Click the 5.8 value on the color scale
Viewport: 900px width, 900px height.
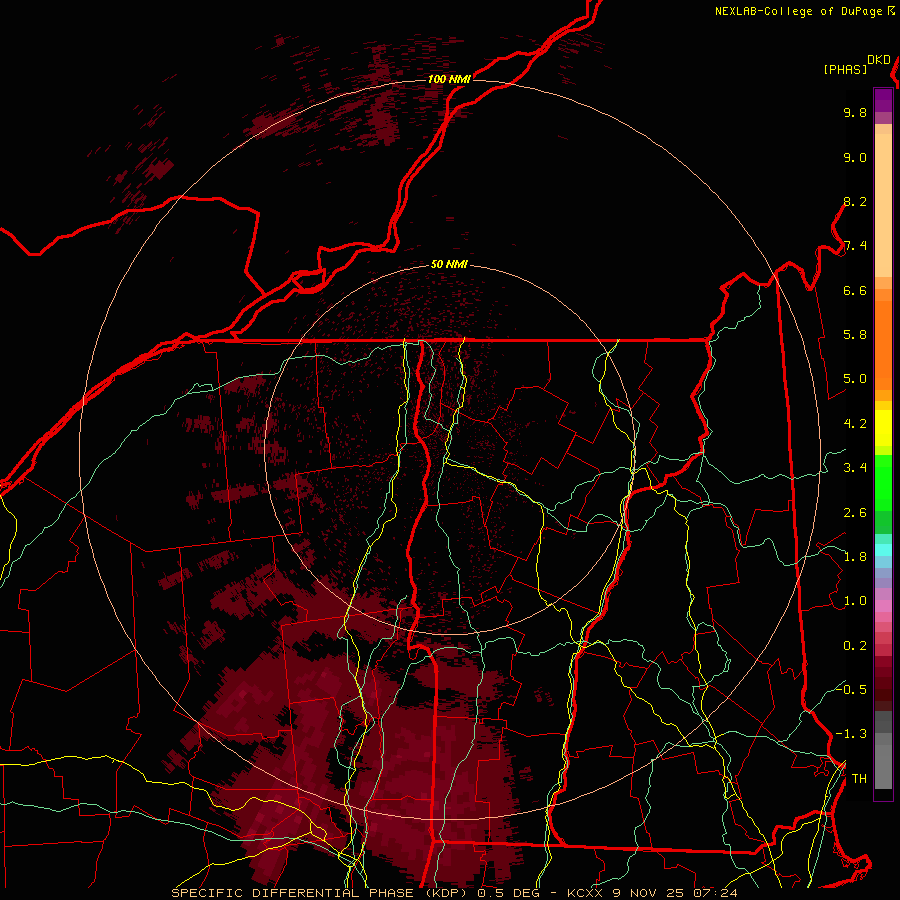855,335
